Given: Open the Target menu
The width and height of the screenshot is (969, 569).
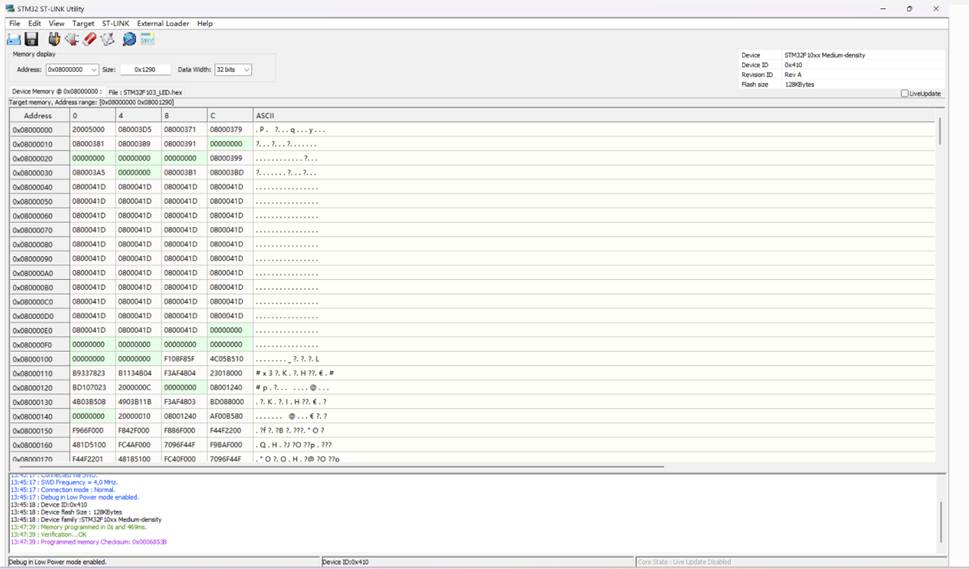Looking at the screenshot, I should click(x=83, y=23).
